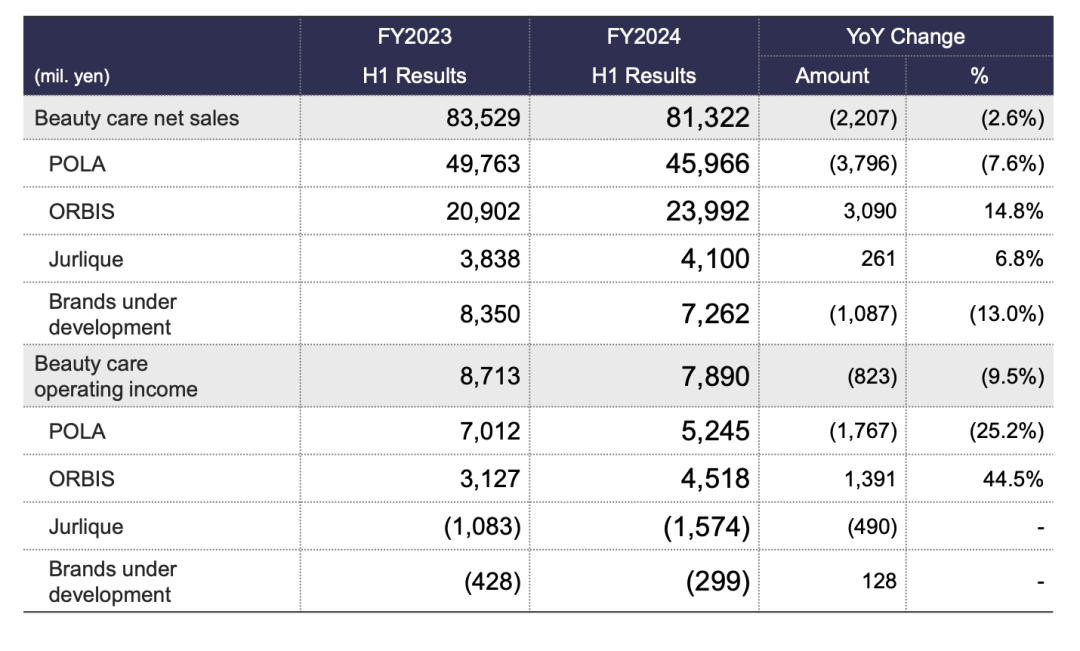Click the FY2023 column header
This screenshot has width=1080, height=651.
[414, 37]
